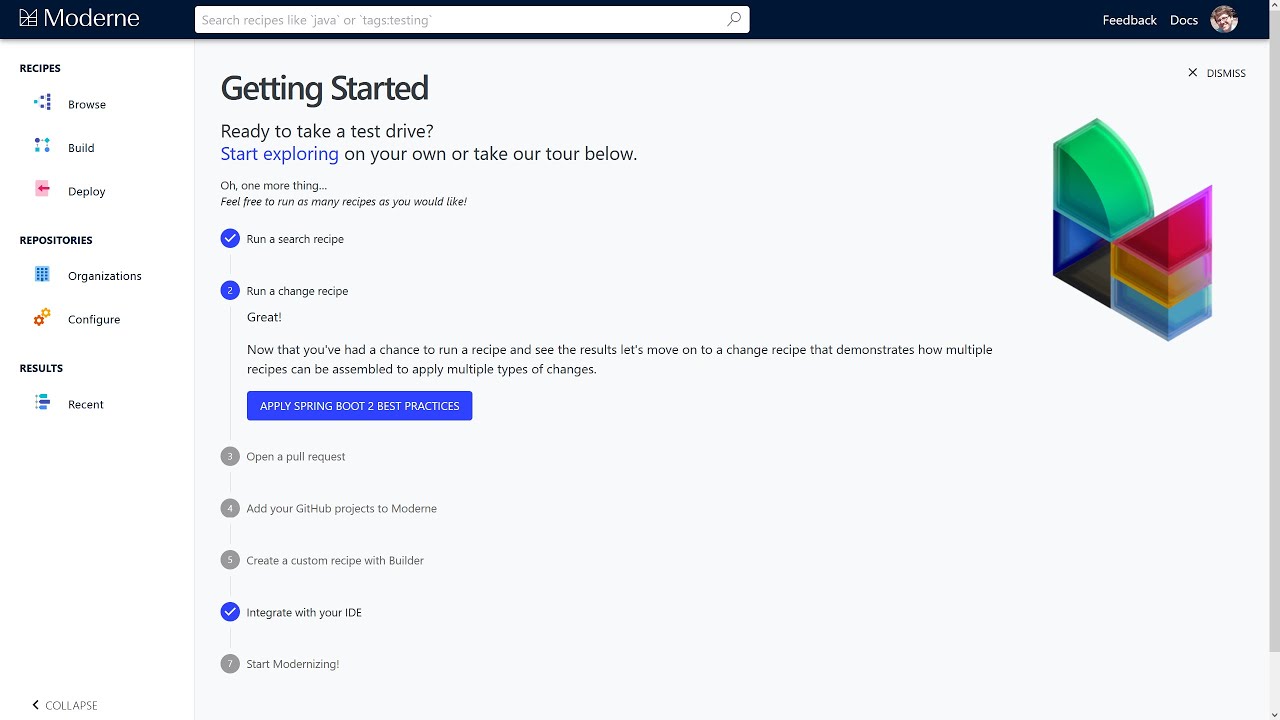
Task: Click the step 7 circle marker
Action: pos(230,664)
